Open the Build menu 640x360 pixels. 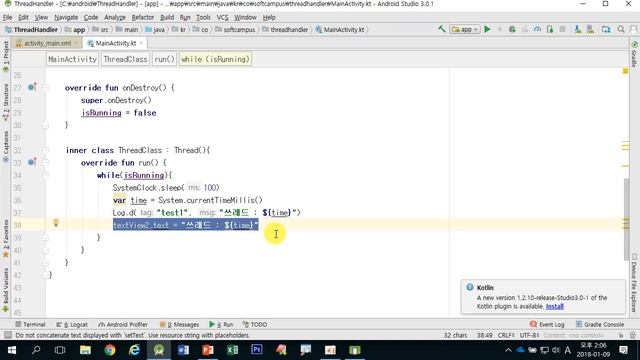click(167, 17)
